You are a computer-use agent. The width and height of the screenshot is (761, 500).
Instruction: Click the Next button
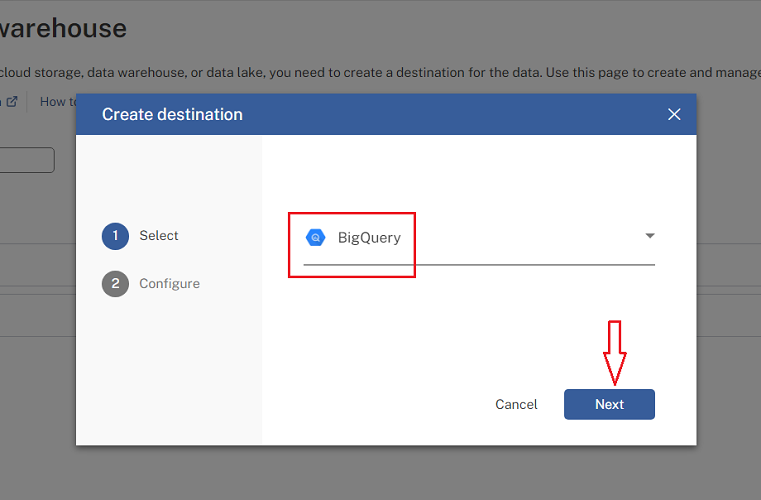tap(609, 404)
